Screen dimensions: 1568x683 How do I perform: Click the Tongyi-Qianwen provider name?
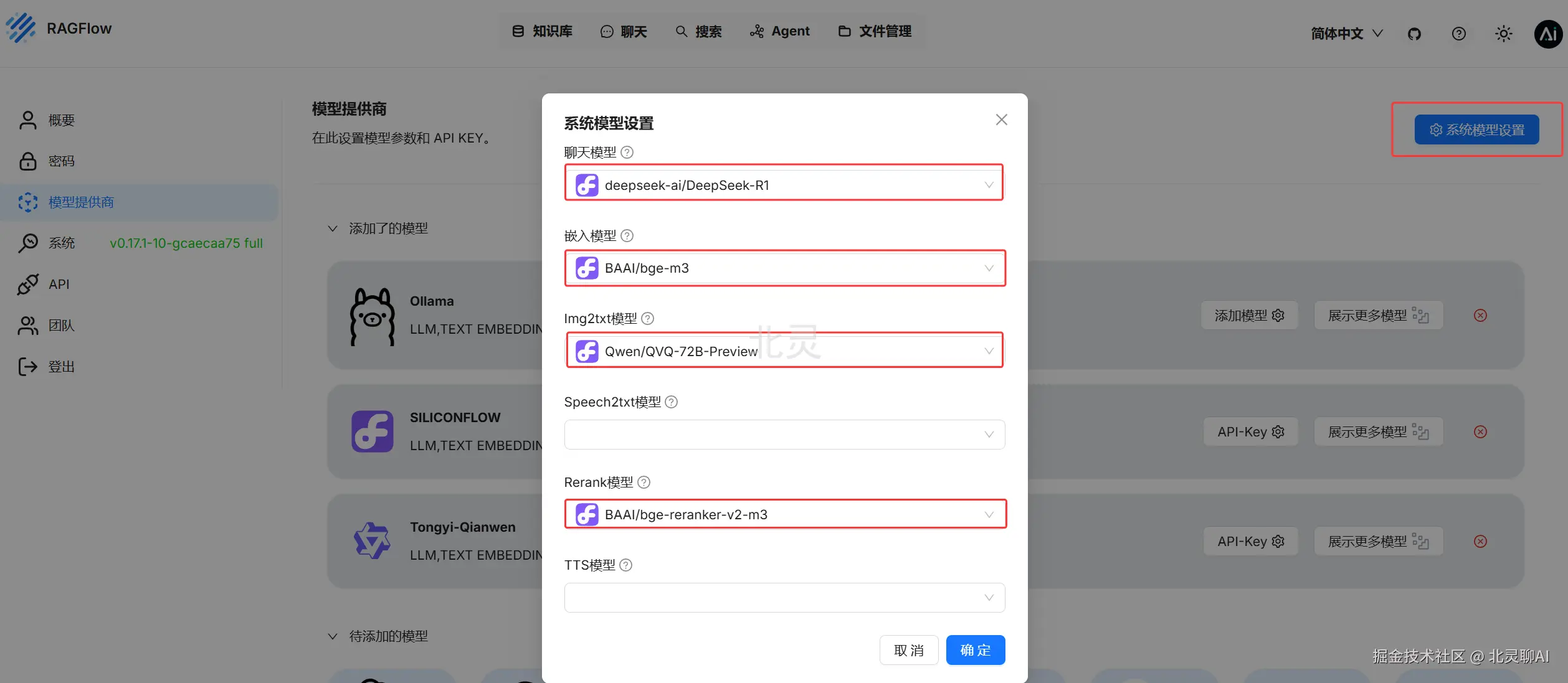click(x=462, y=527)
